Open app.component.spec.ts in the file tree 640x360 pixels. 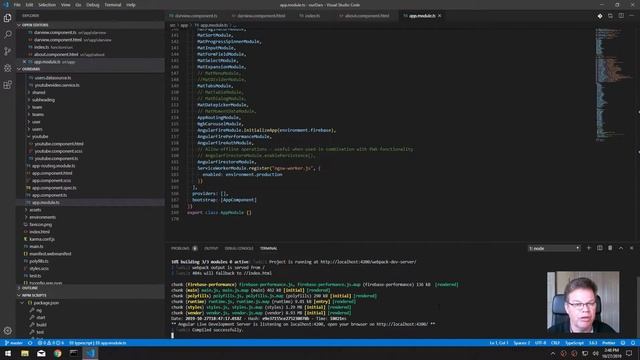pyautogui.click(x=54, y=188)
